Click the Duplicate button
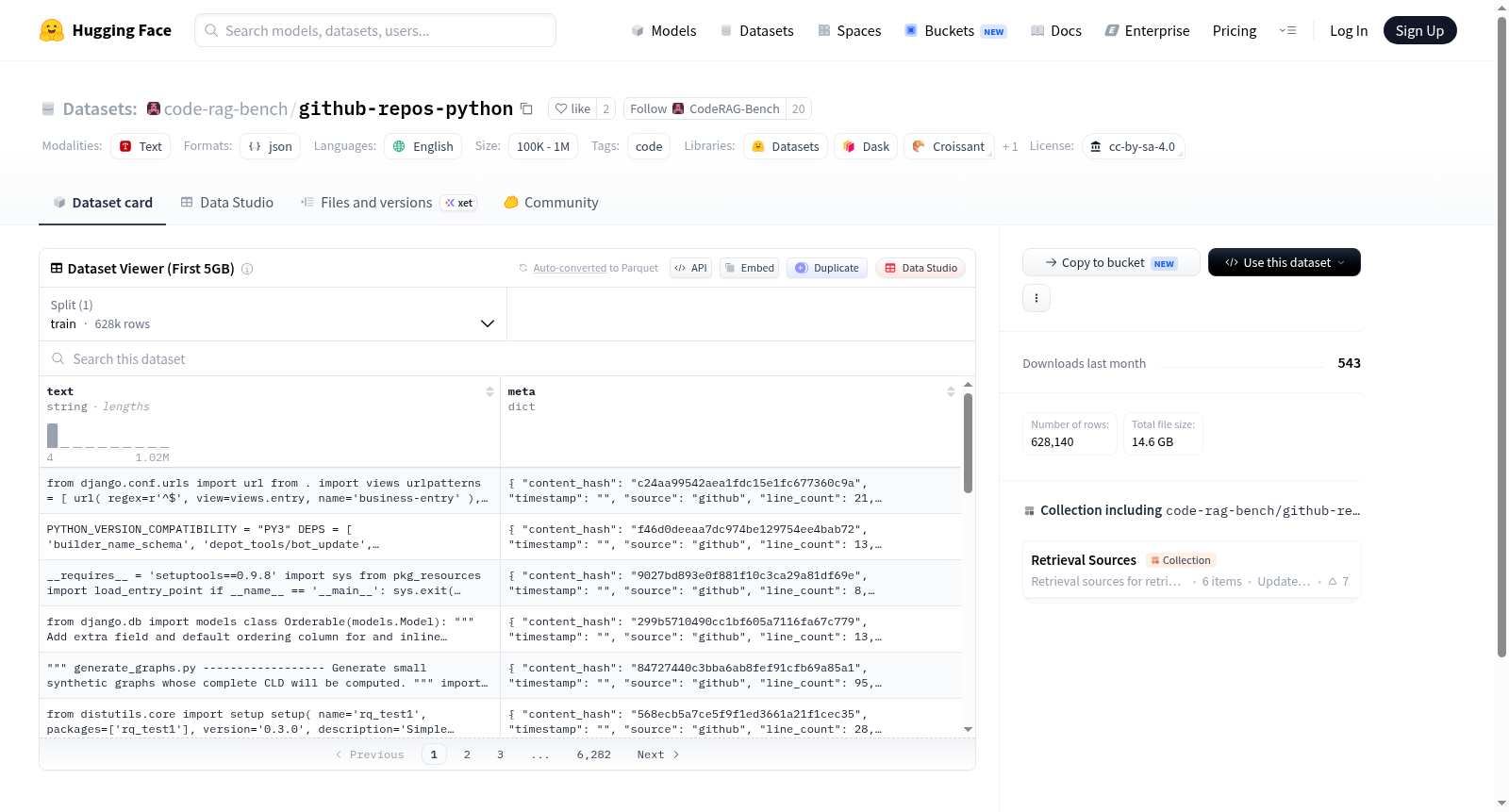The height and width of the screenshot is (812, 1509). pos(827,268)
